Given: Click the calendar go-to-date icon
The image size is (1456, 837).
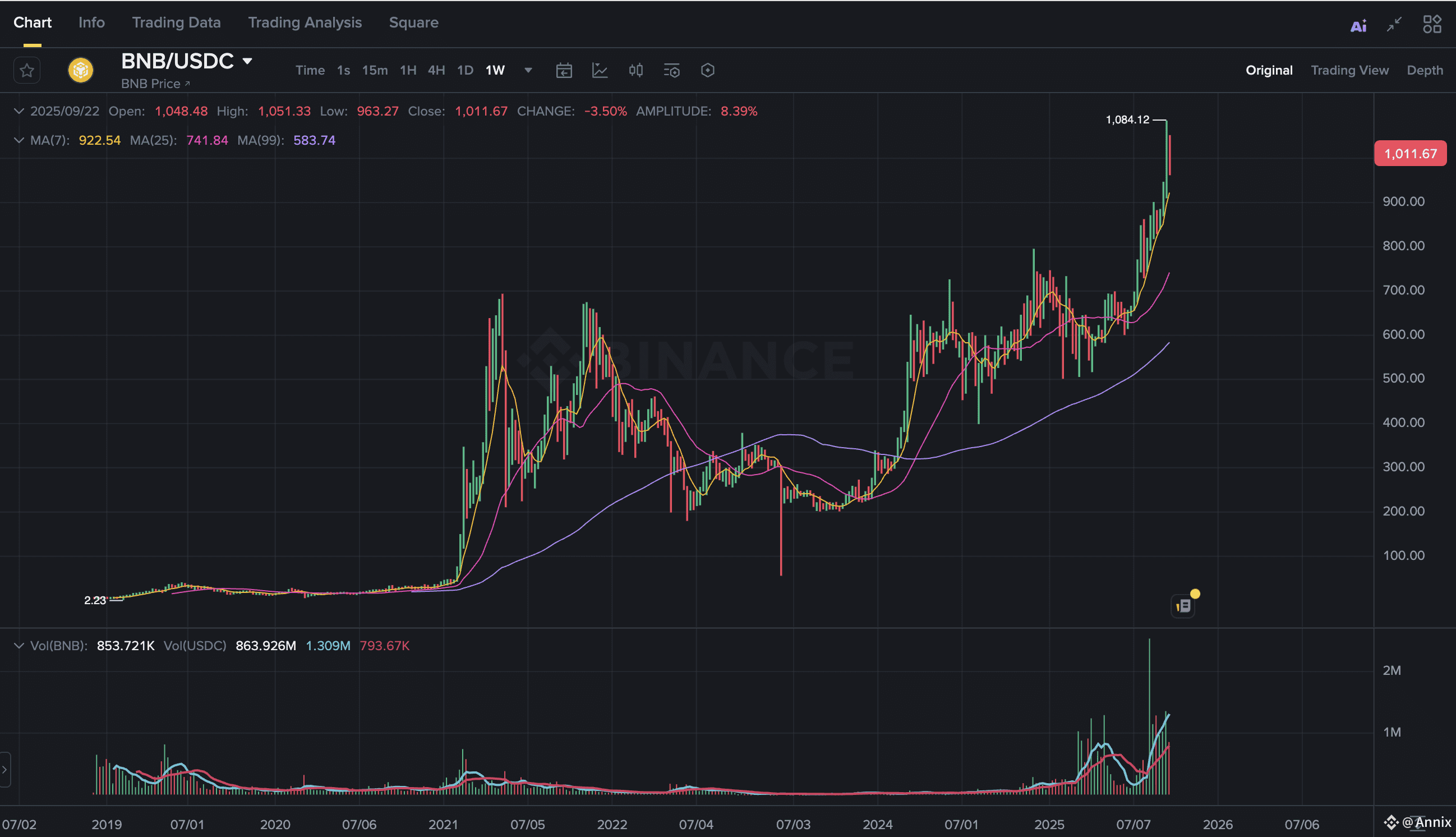Looking at the screenshot, I should point(564,70).
